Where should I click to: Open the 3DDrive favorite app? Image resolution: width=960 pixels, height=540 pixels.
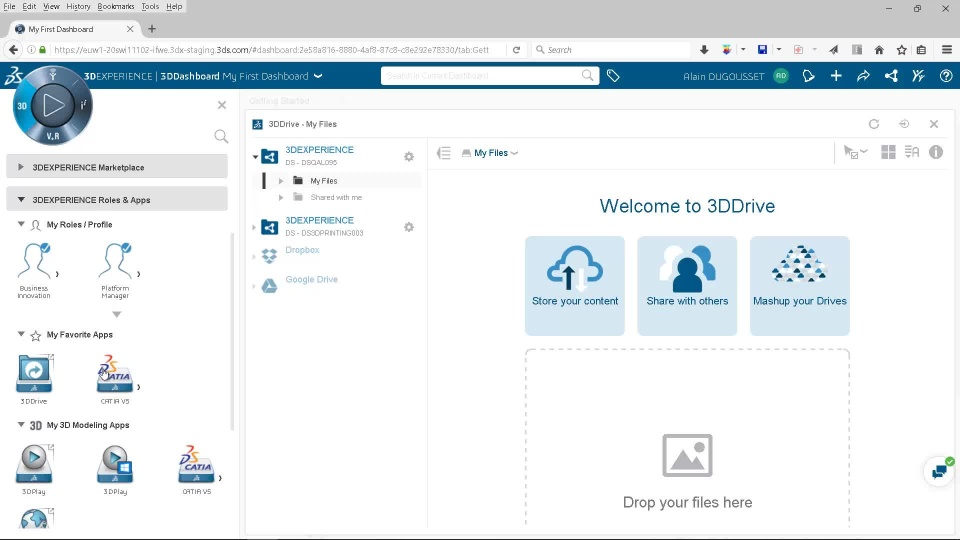pyautogui.click(x=34, y=373)
